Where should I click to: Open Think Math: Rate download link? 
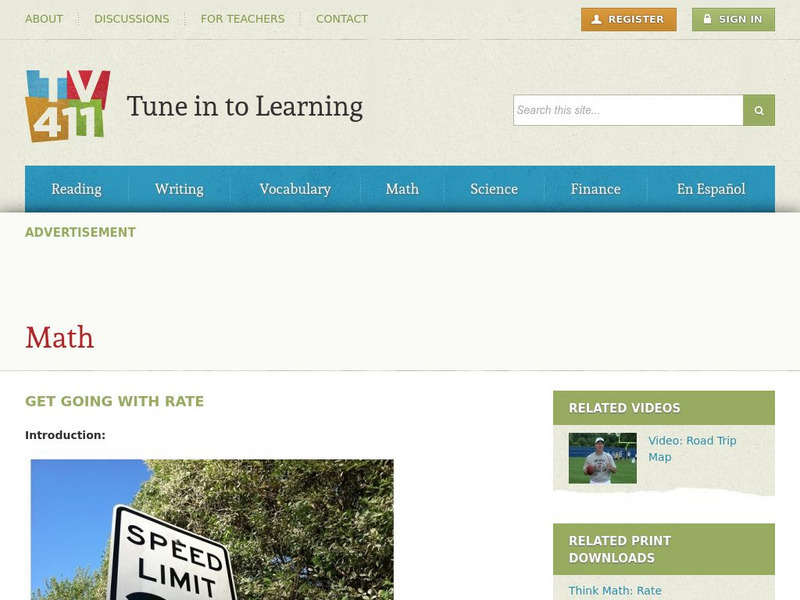(615, 590)
